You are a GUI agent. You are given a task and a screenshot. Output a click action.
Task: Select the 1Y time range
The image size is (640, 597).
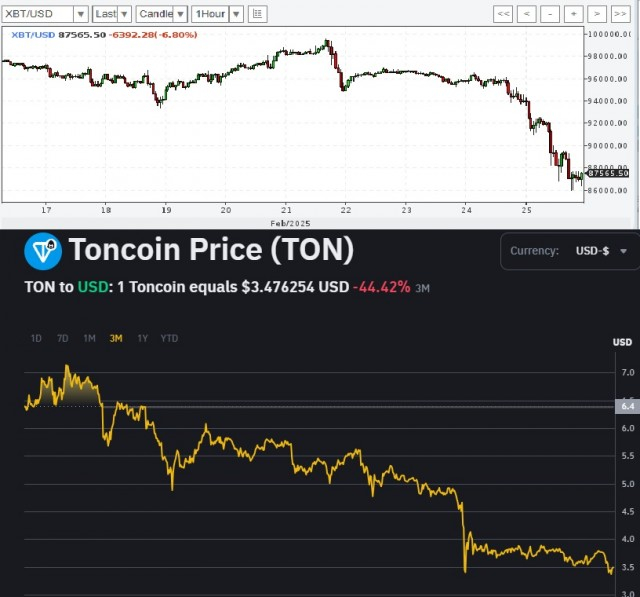(143, 338)
